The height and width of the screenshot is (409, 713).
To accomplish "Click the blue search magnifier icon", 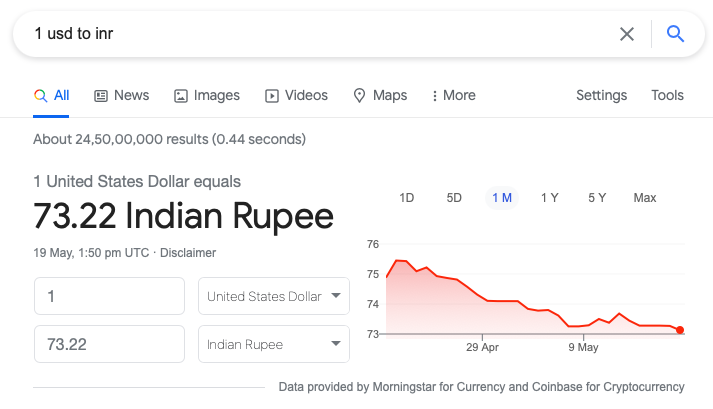I will tap(675, 34).
